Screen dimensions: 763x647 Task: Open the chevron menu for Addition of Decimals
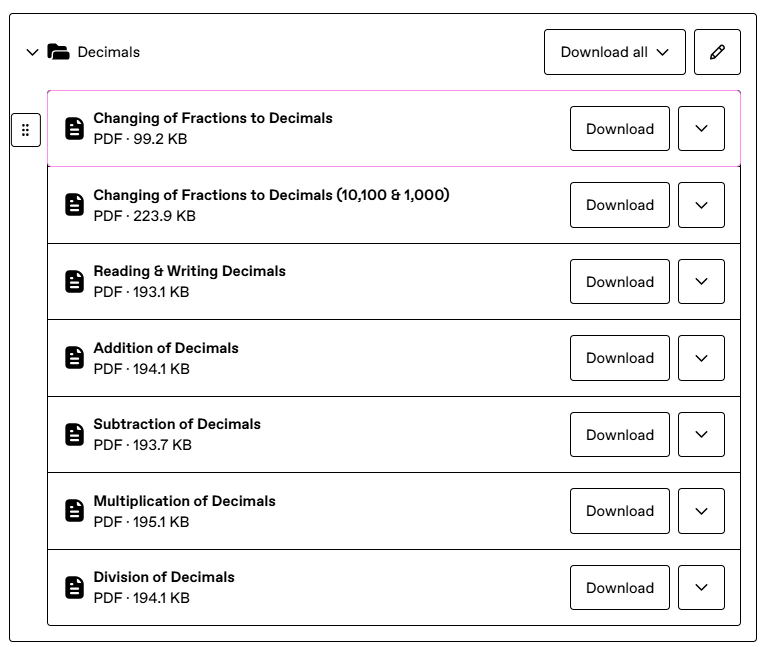701,358
